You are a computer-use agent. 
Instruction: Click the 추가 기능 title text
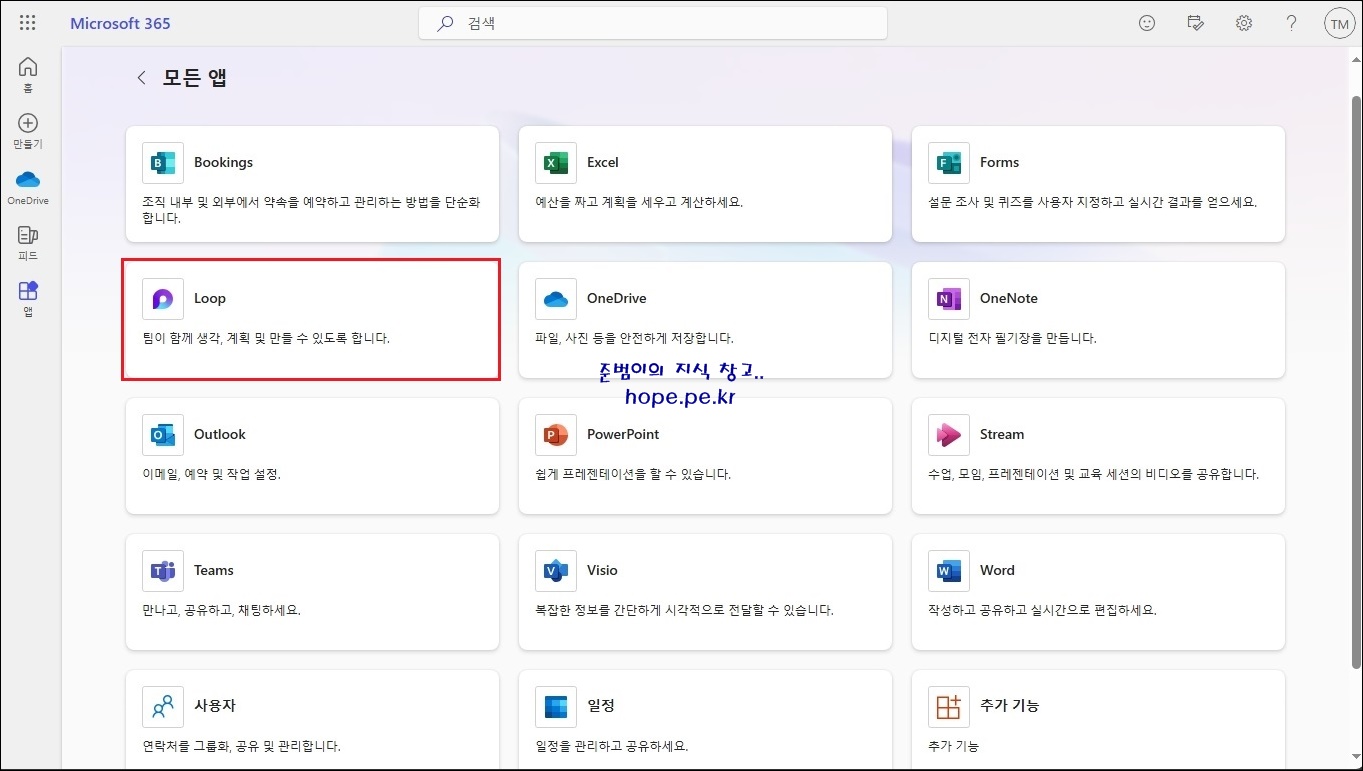pos(1009,705)
